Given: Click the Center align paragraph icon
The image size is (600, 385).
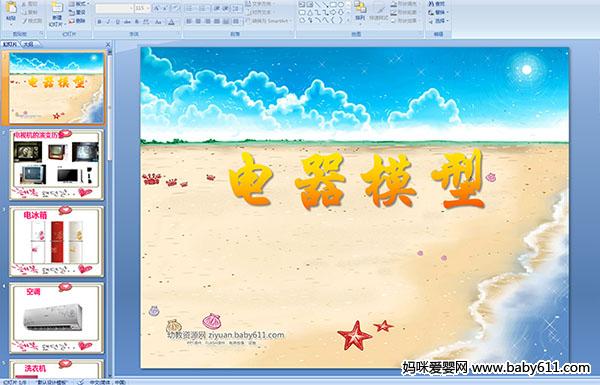Looking at the screenshot, I should (x=198, y=21).
